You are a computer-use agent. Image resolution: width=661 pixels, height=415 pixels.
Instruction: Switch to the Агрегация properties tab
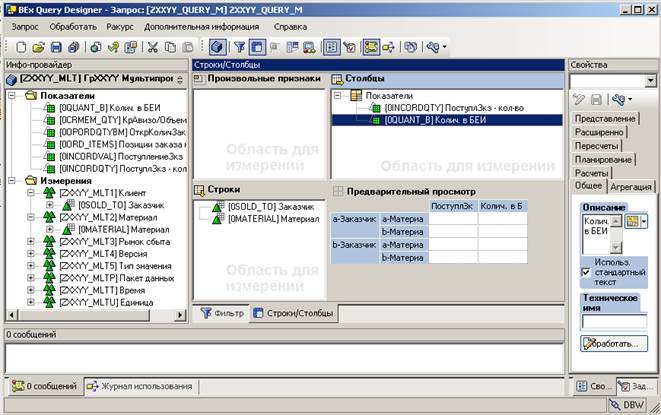coord(631,186)
